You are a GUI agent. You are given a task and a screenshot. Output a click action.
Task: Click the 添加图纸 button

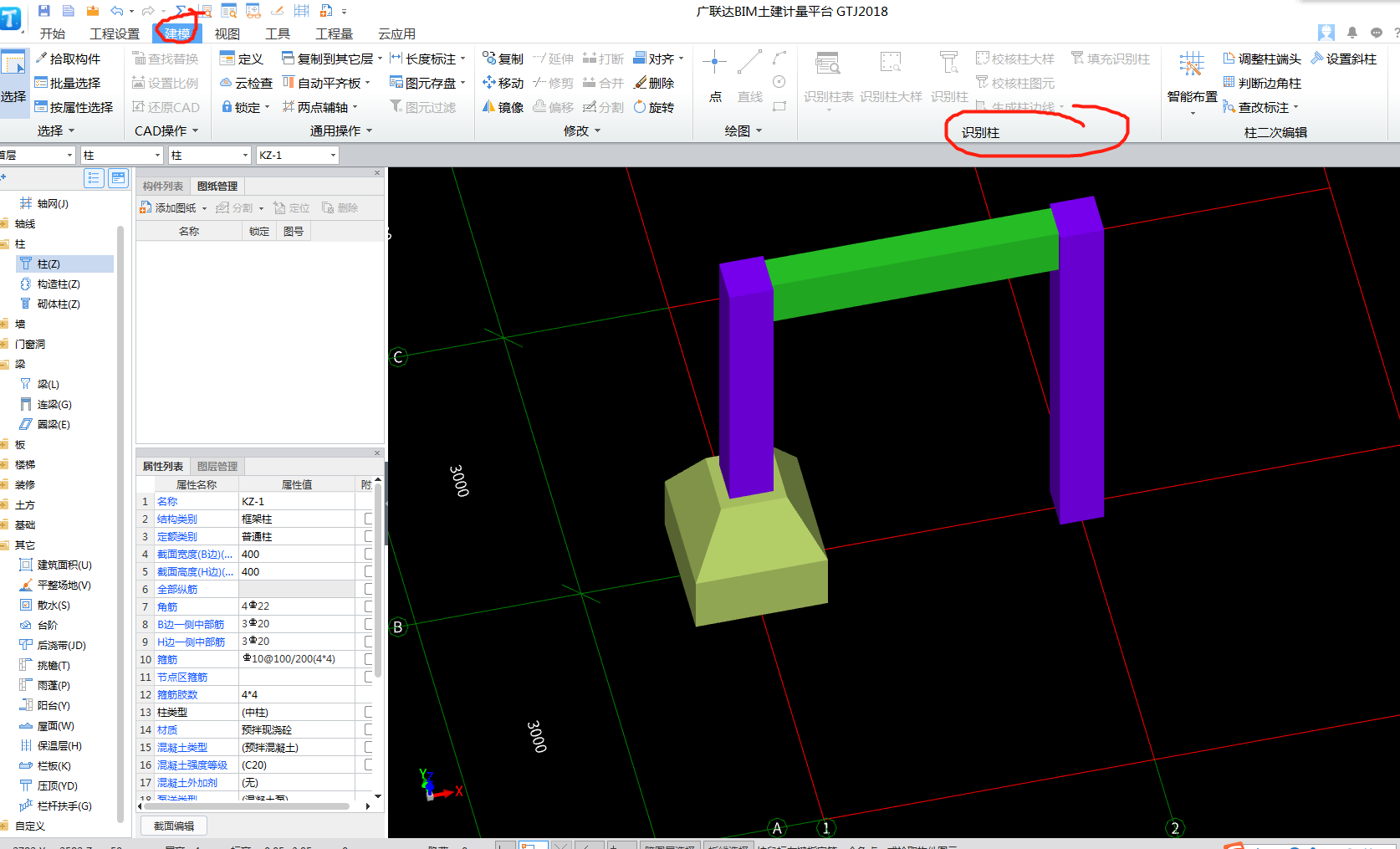(x=173, y=207)
